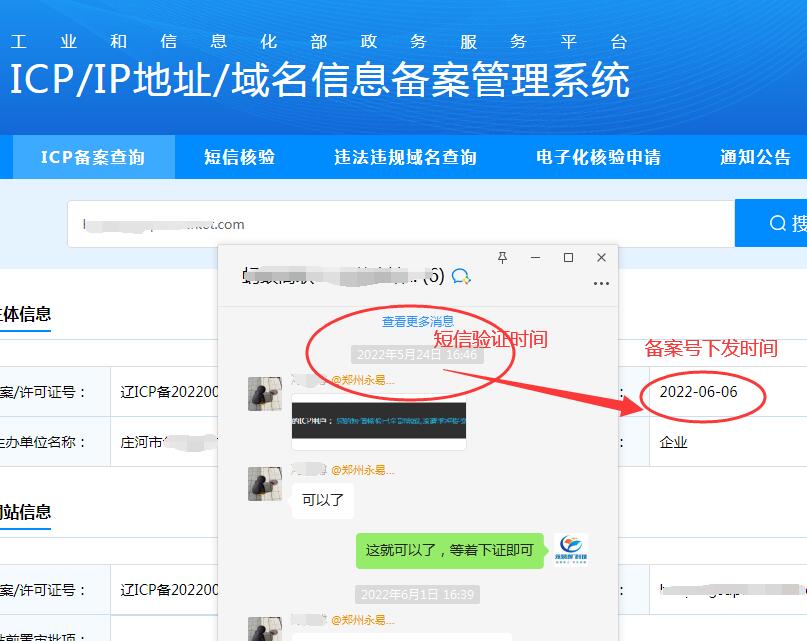Click the avatar below the 2022年6月1日 timestamp

pyautogui.click(x=265, y=628)
